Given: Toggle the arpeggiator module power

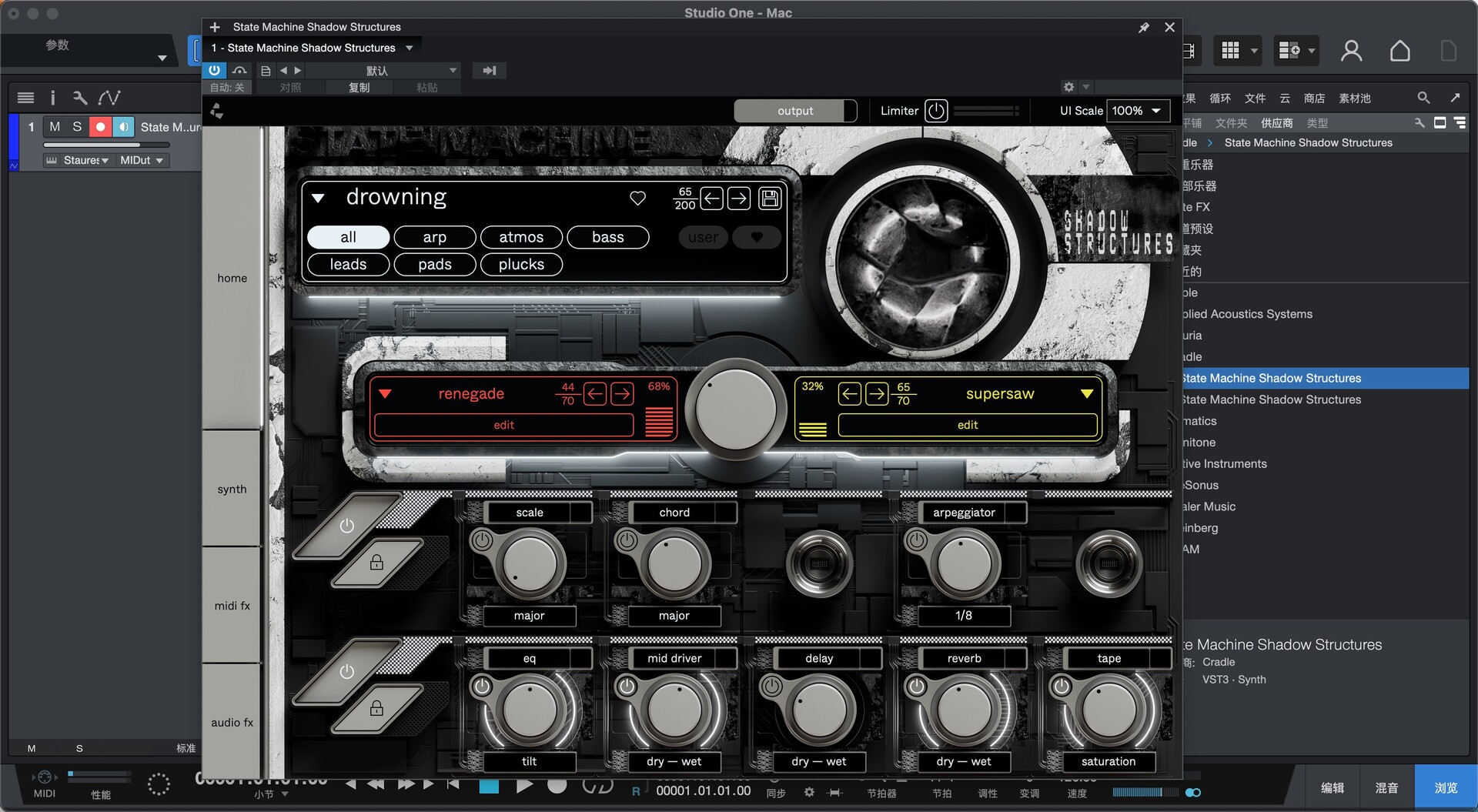Looking at the screenshot, I should (916, 540).
